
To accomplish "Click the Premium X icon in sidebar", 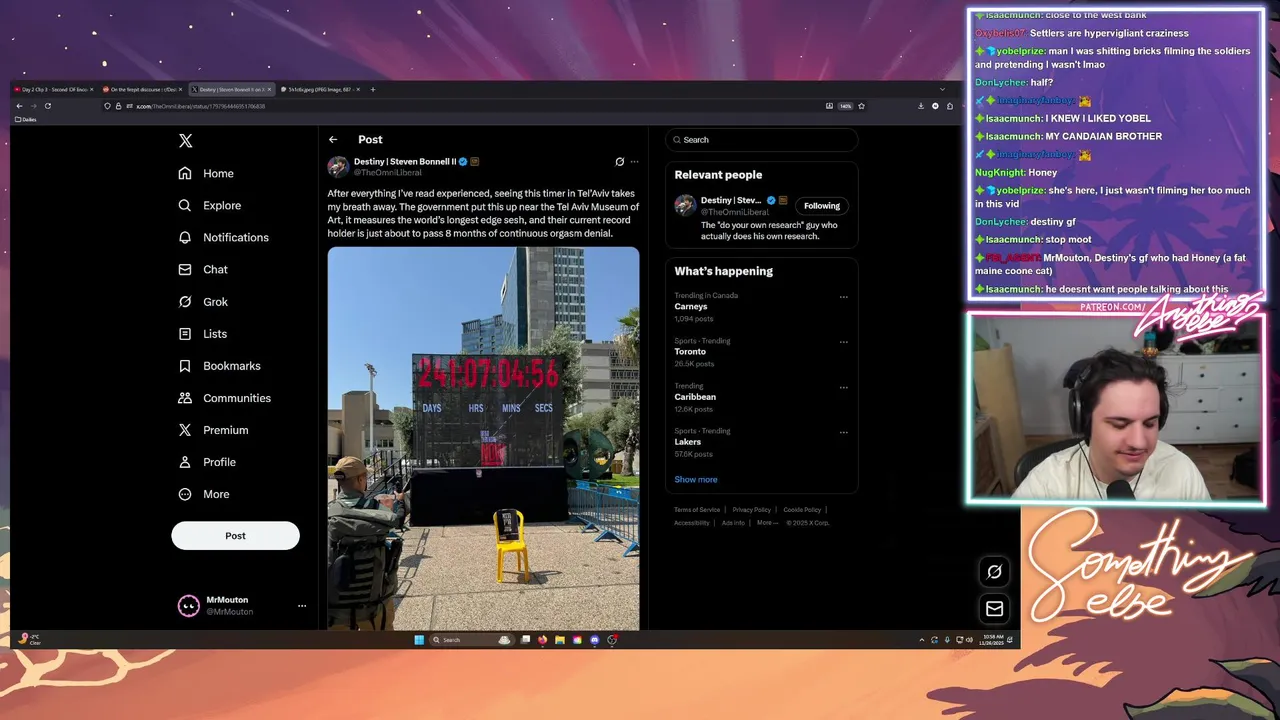I will (185, 430).
